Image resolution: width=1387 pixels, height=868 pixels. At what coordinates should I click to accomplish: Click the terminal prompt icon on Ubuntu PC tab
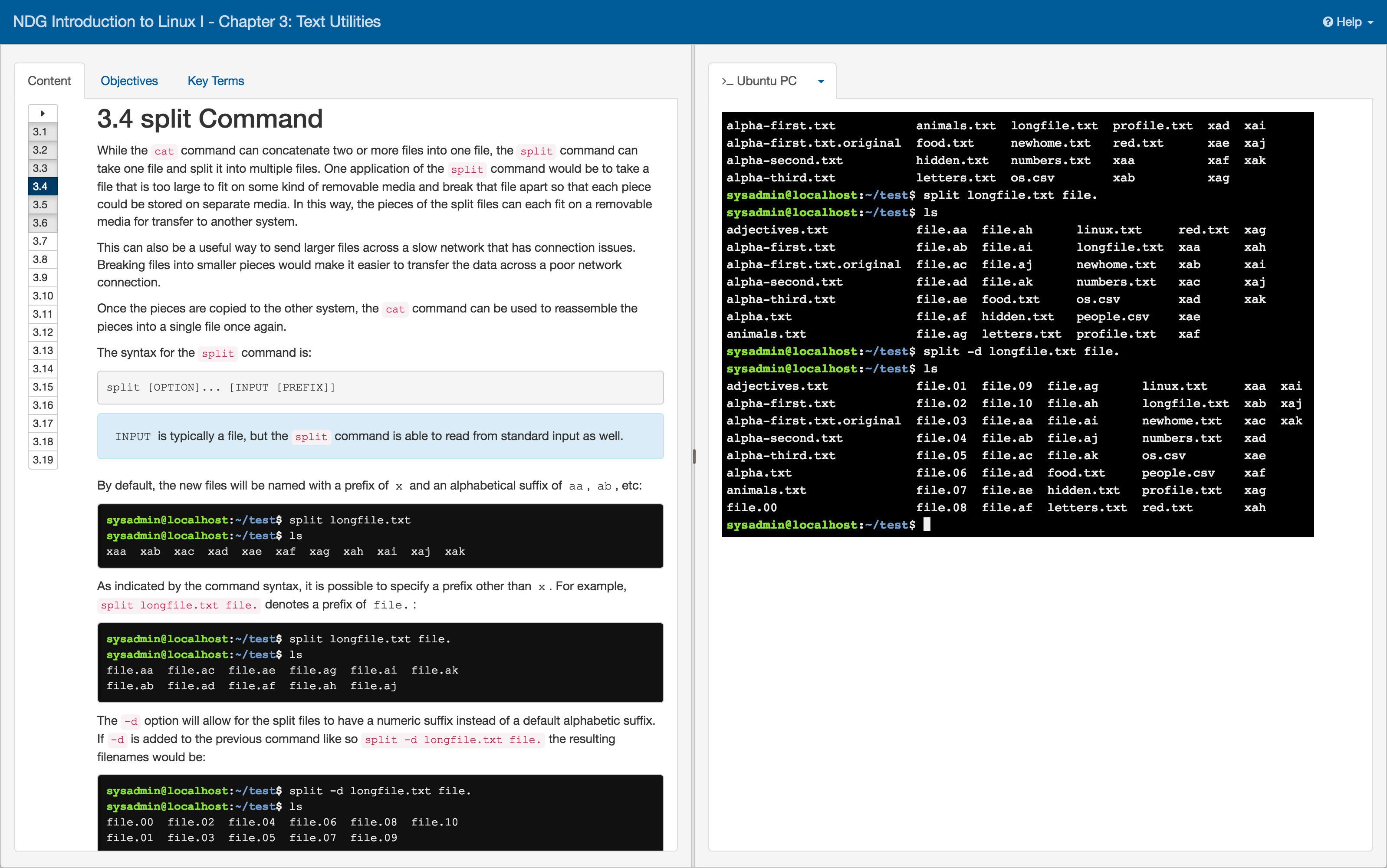pyautogui.click(x=727, y=82)
